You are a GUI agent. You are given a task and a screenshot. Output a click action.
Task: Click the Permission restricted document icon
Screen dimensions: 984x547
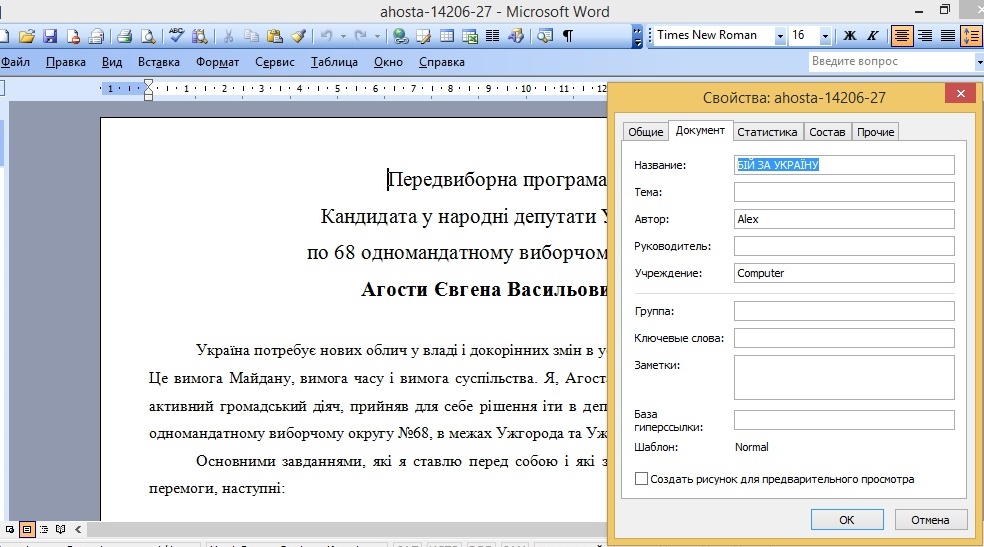pos(73,36)
